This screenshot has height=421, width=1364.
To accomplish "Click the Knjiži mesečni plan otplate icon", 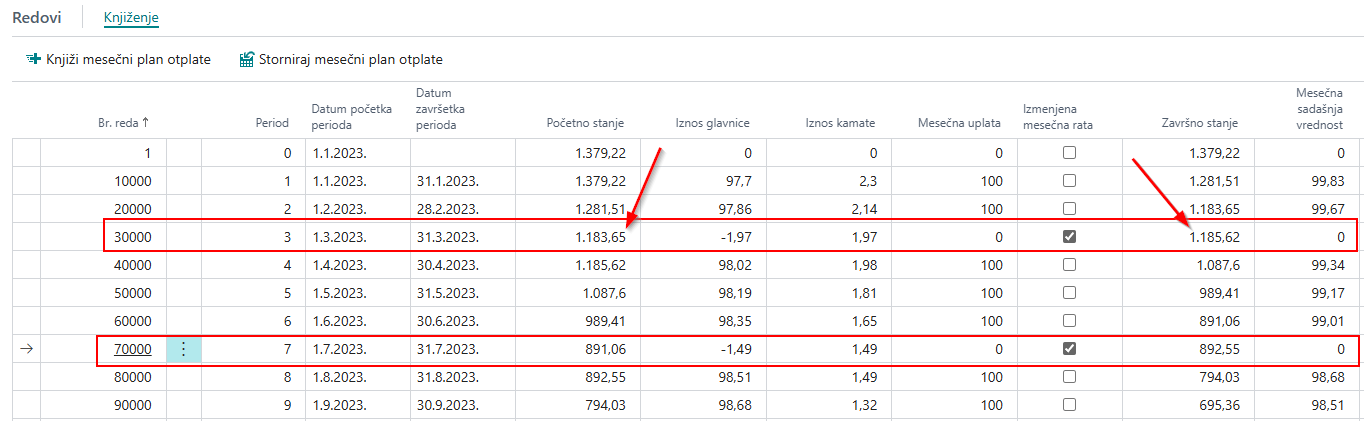I will point(32,59).
